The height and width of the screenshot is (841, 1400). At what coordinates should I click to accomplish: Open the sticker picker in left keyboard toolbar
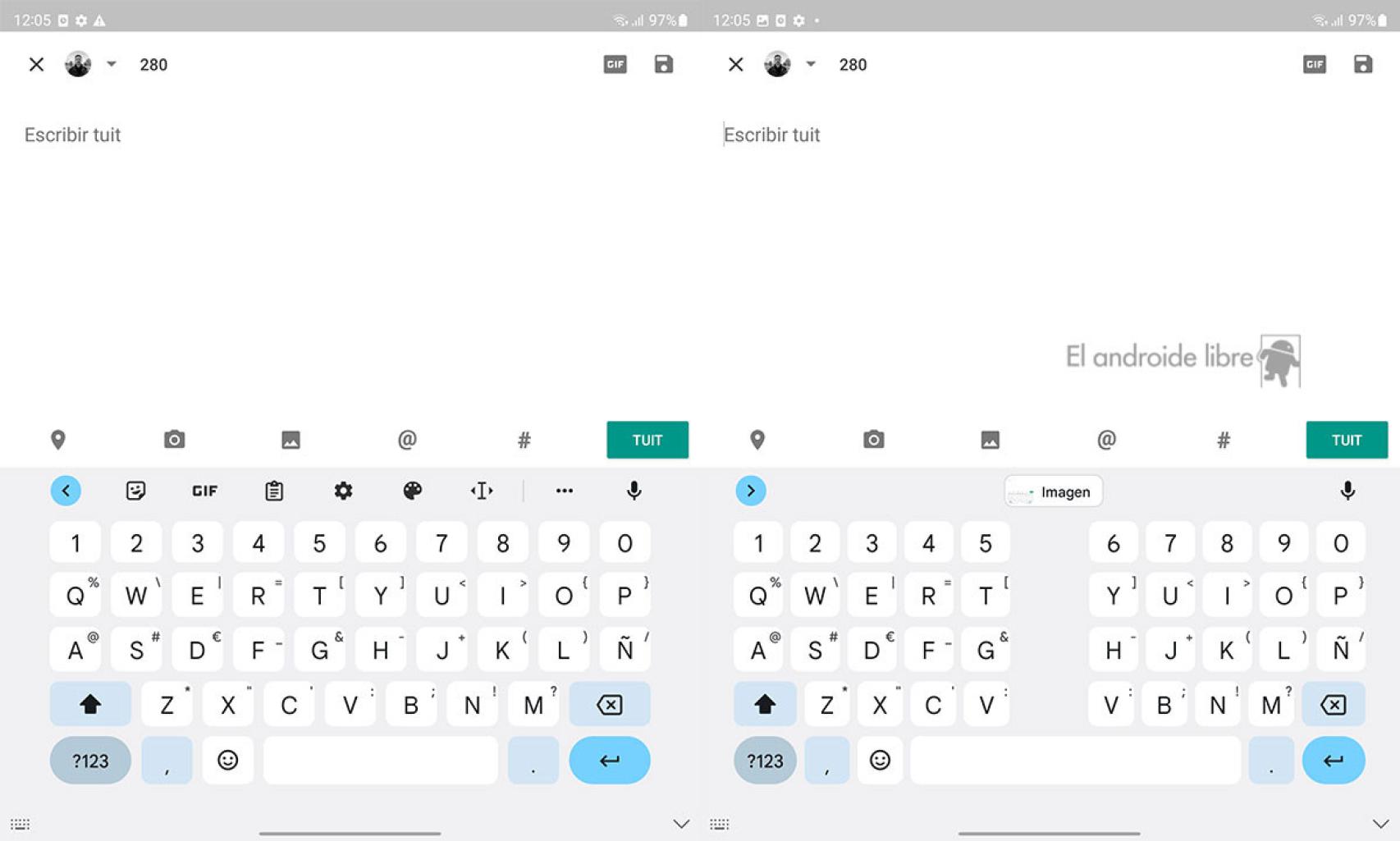tap(135, 491)
